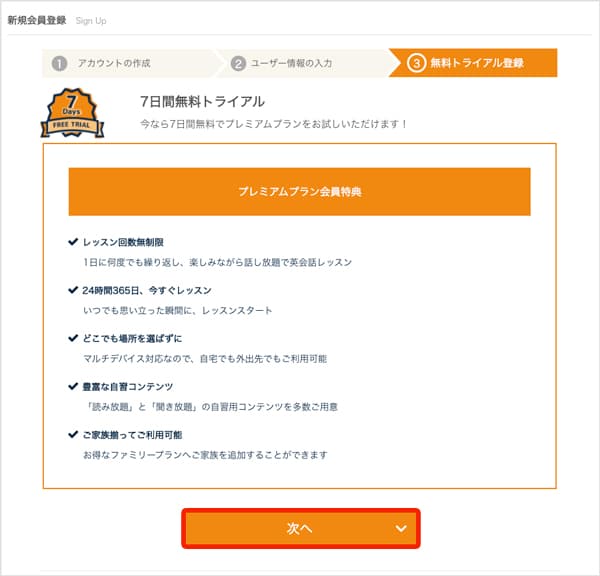This screenshot has height=576, width=600.
Task: Click the step 3 number circle
Action: [x=416, y=64]
